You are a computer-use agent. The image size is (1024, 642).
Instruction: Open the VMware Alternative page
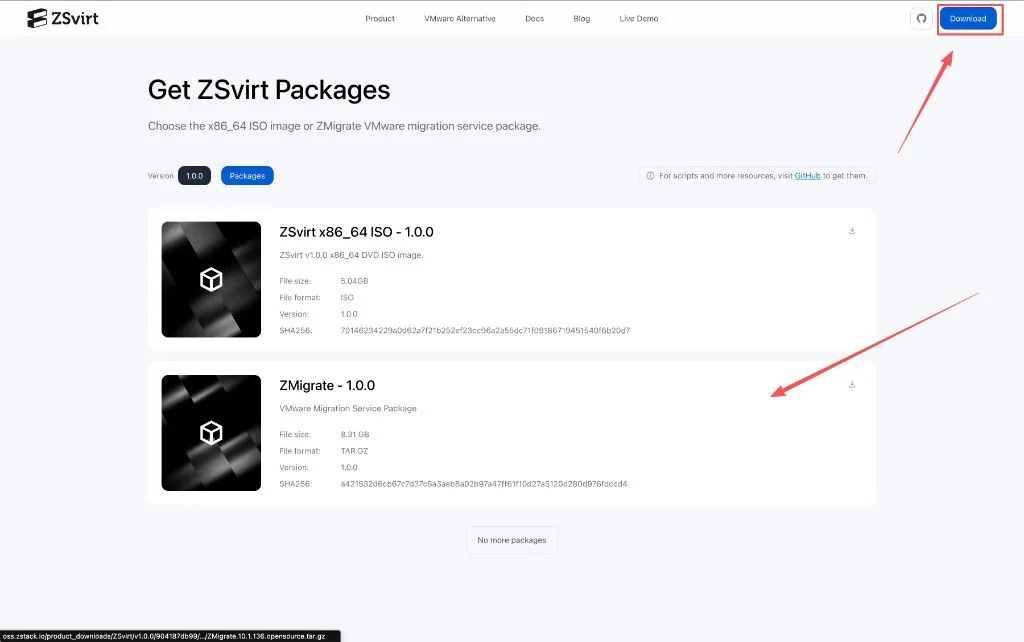coord(460,18)
